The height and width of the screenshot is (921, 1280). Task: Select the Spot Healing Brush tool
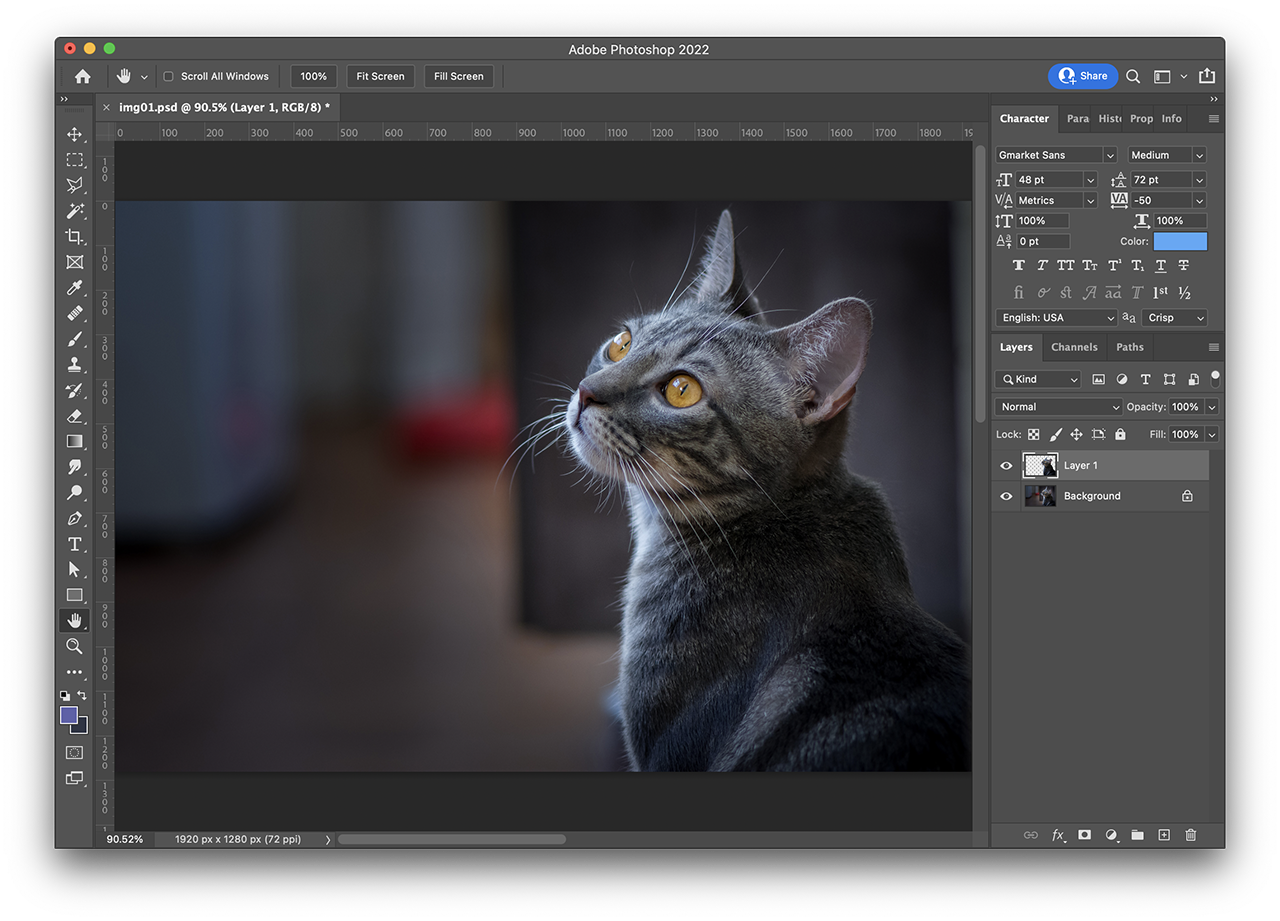(x=74, y=313)
